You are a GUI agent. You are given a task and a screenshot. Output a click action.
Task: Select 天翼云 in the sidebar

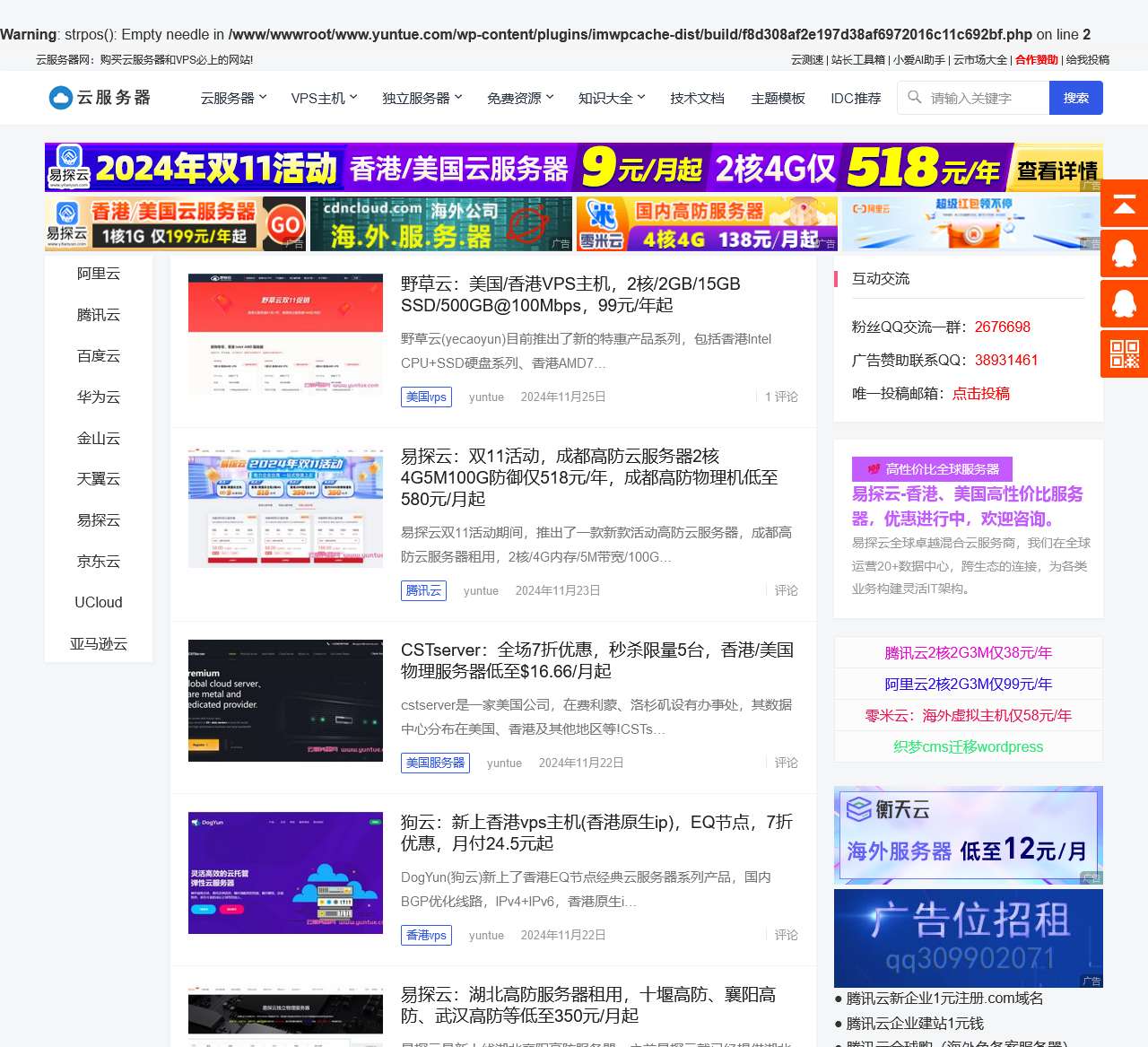99,479
